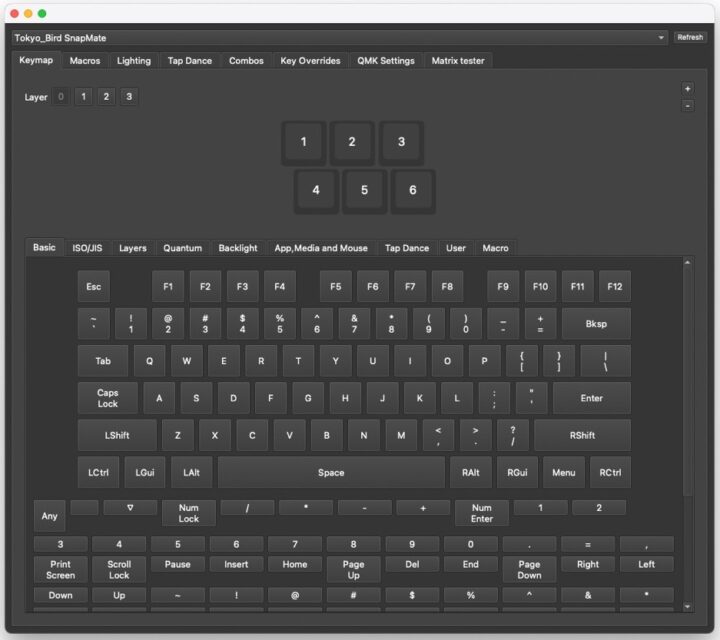Switch to App, Media and Mouse tab
Image resolution: width=720 pixels, height=640 pixels.
(321, 248)
